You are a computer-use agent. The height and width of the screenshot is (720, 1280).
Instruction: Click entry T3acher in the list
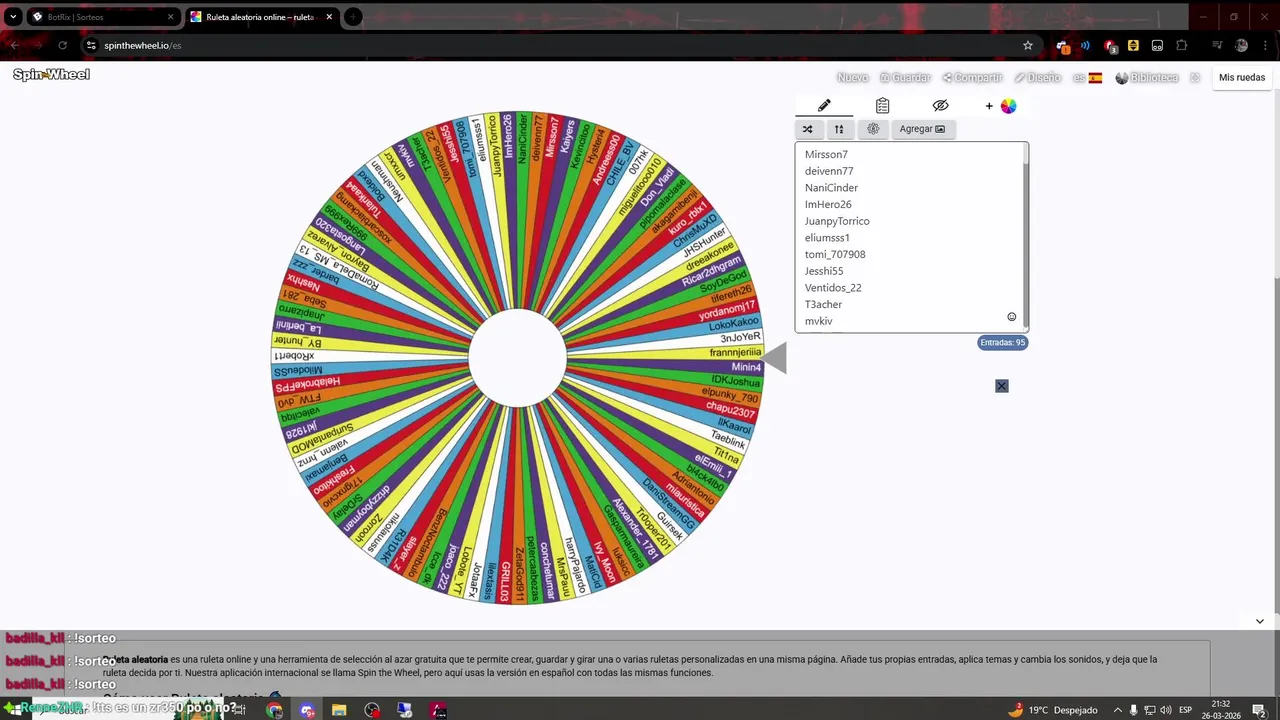(x=823, y=305)
